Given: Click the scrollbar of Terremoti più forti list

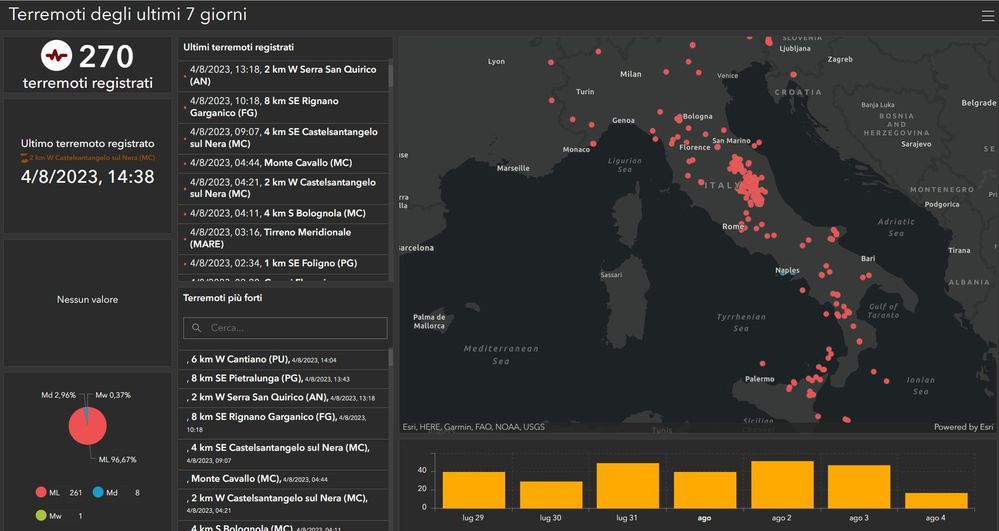Looking at the screenshot, I should pos(390,358).
